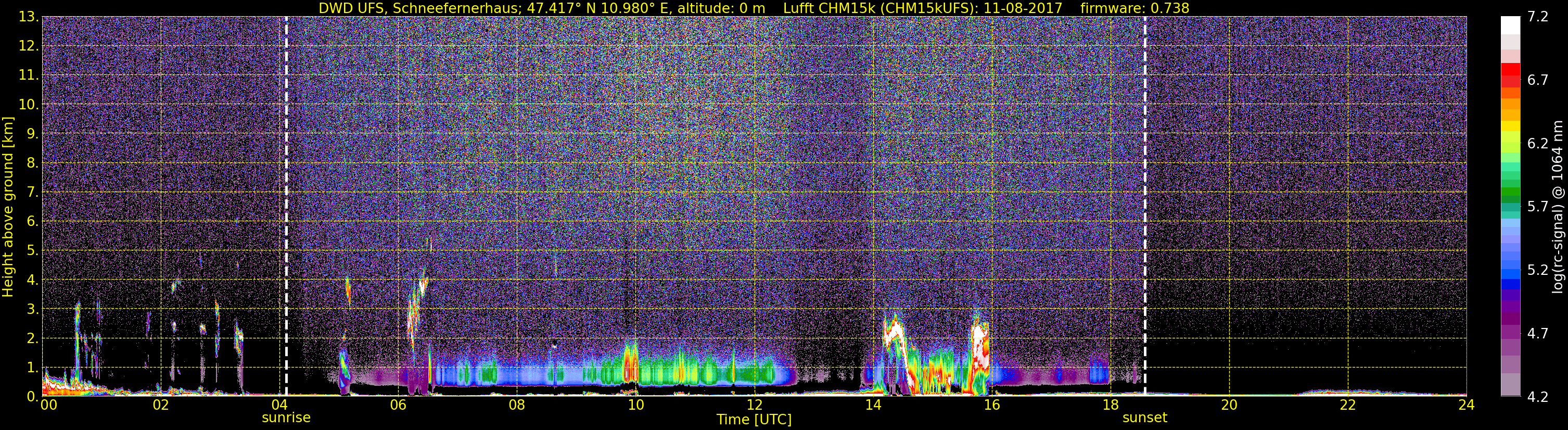Image resolution: width=1568 pixels, height=430 pixels.
Task: Click the height axis tick '9.'
Action: (32, 134)
